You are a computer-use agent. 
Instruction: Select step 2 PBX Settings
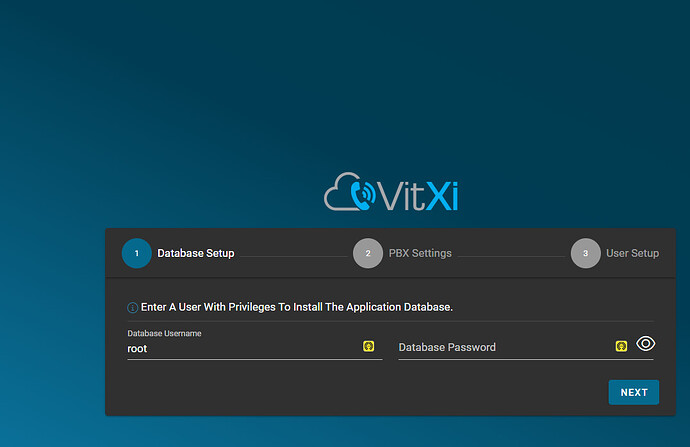coord(402,253)
